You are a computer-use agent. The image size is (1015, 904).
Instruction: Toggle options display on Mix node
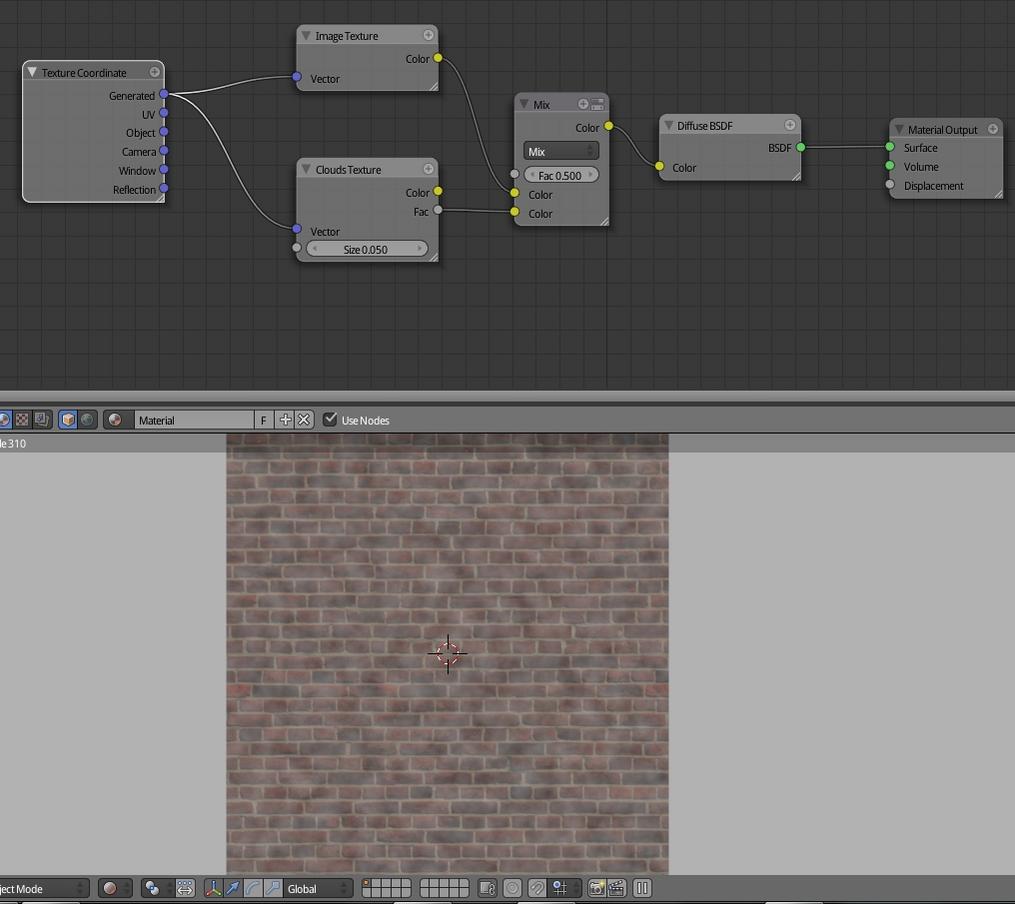[x=597, y=104]
